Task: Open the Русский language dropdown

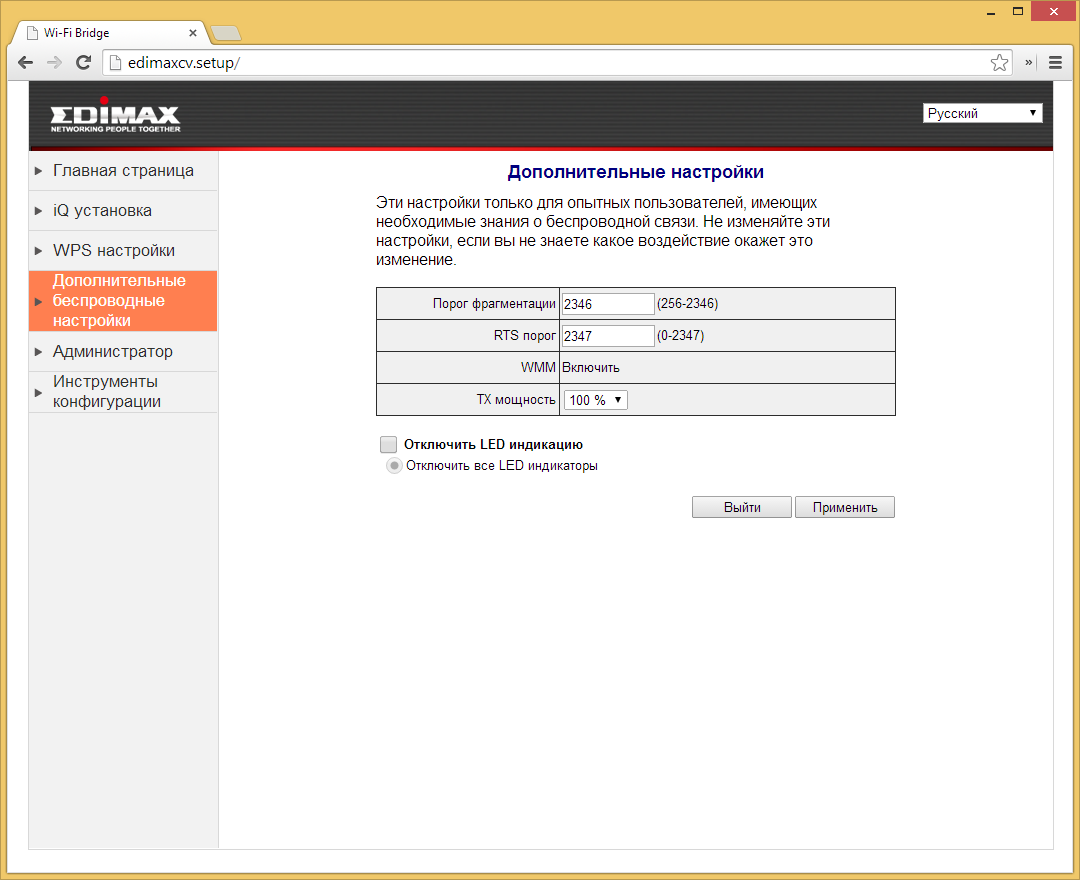Action: 982,113
